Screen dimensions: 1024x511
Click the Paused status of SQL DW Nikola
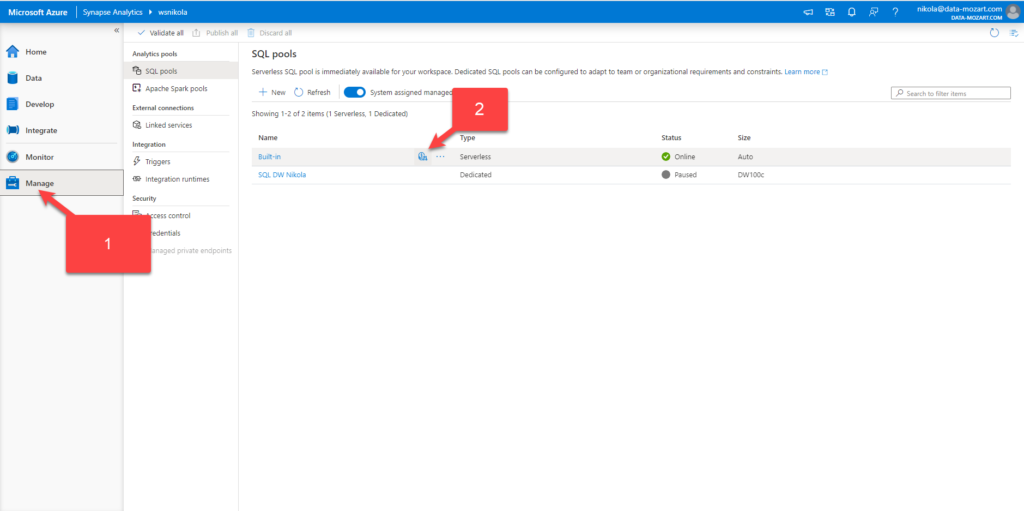click(x=679, y=174)
